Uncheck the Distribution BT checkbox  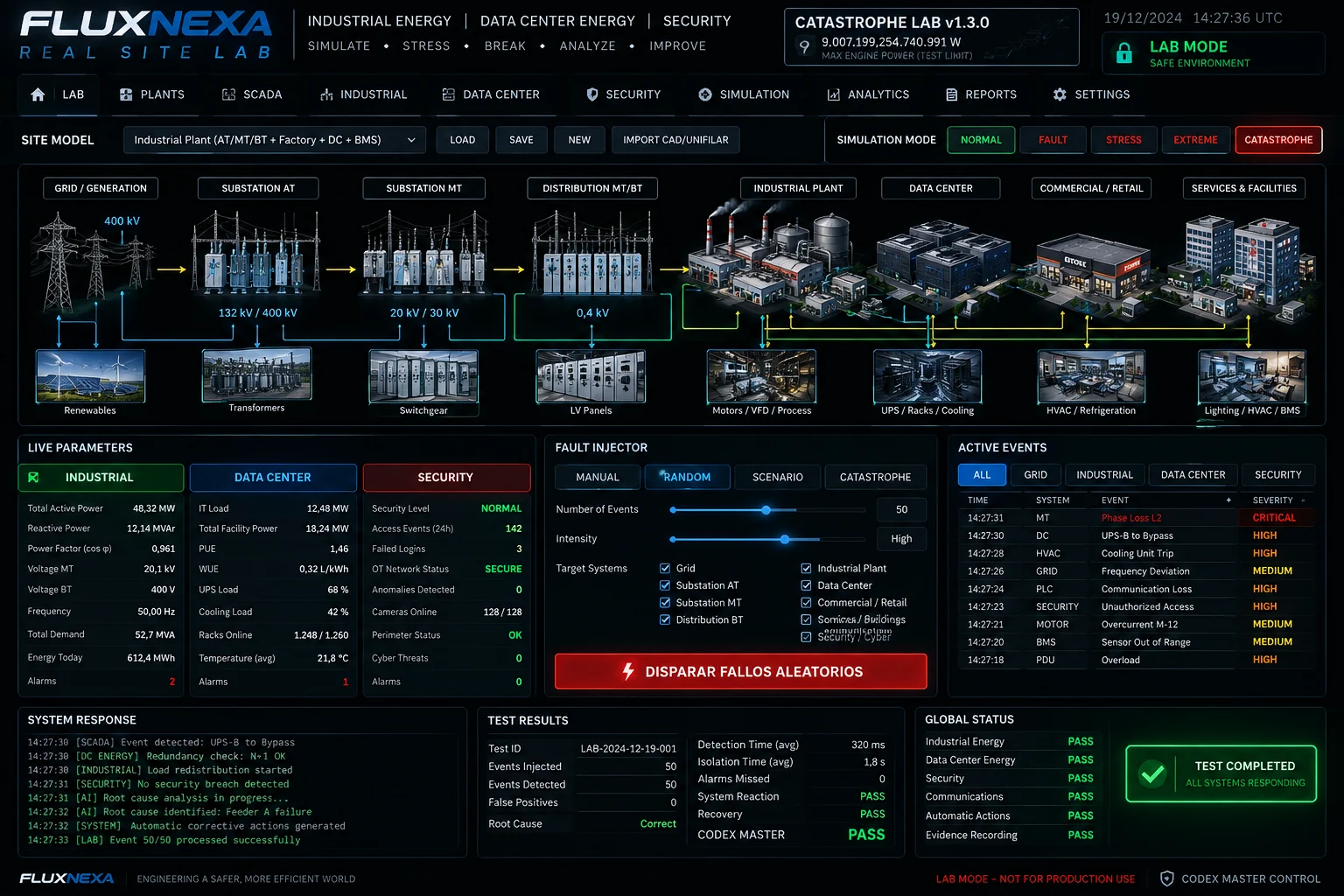[x=665, y=619]
